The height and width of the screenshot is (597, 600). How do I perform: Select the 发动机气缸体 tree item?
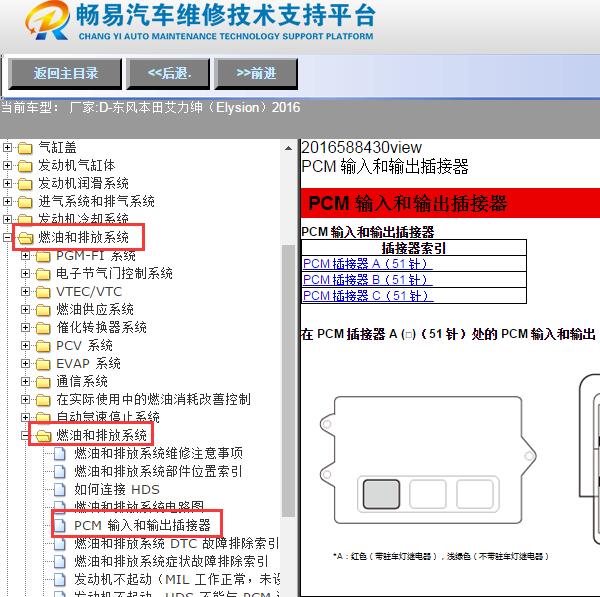tap(77, 165)
